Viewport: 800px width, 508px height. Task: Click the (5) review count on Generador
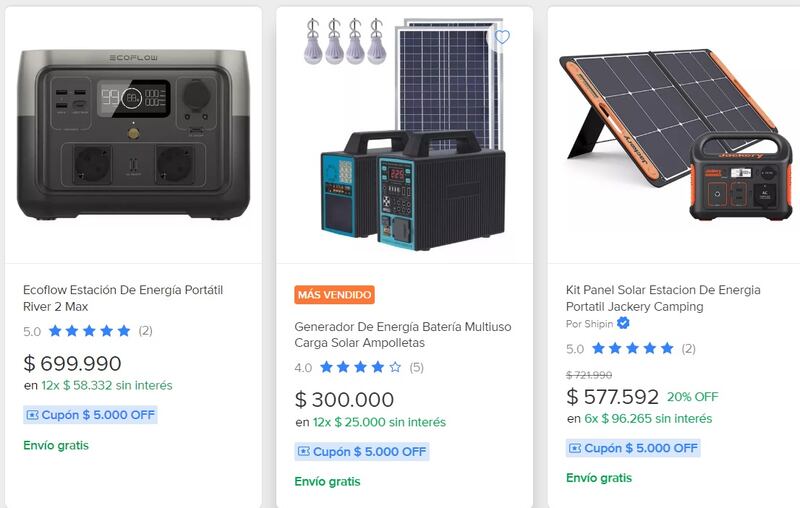click(x=416, y=368)
